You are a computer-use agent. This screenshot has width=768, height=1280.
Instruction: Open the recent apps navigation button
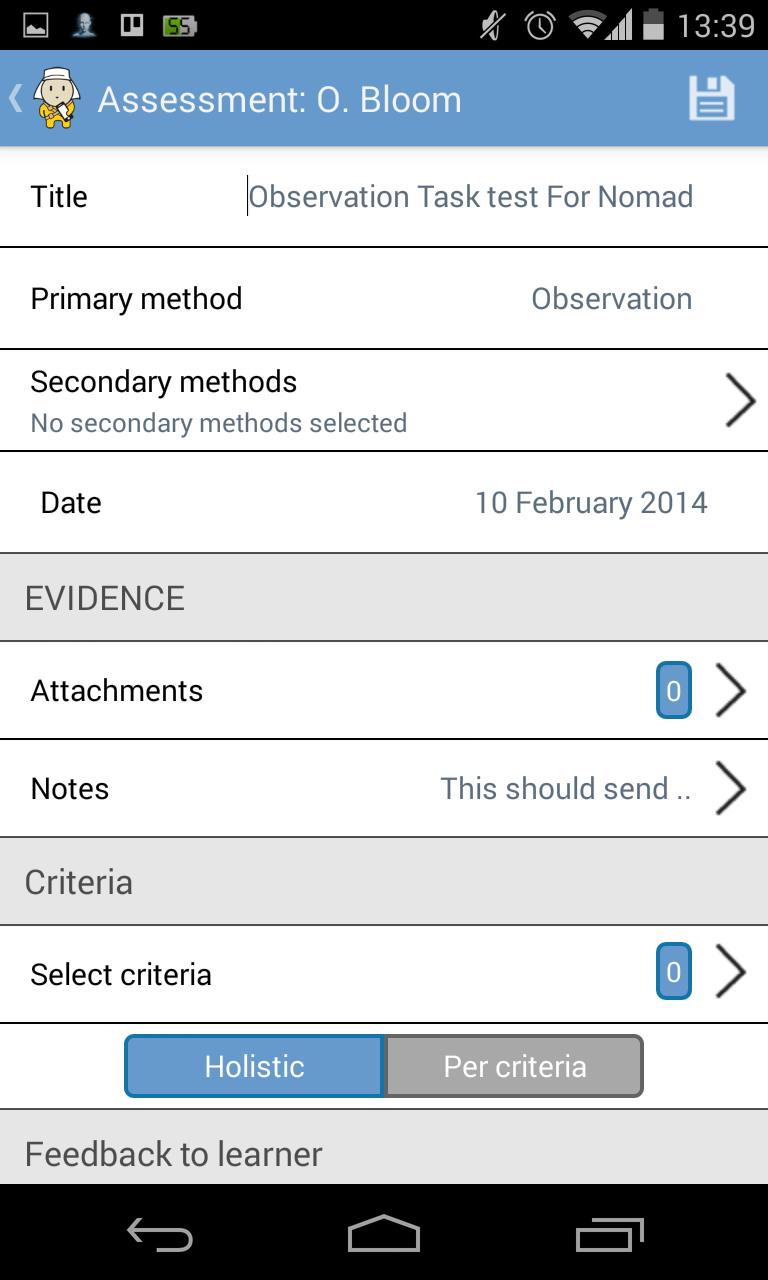(609, 1235)
